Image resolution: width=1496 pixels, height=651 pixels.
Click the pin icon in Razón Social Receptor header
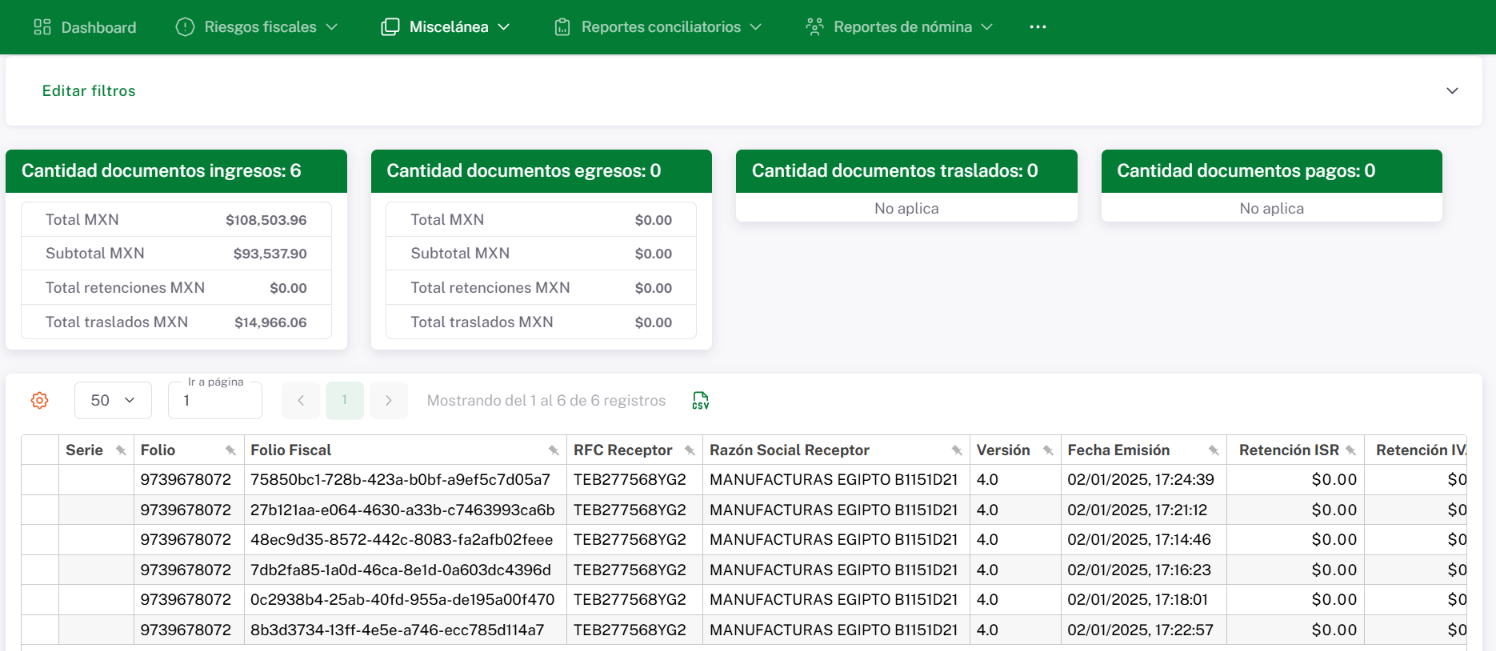click(957, 451)
